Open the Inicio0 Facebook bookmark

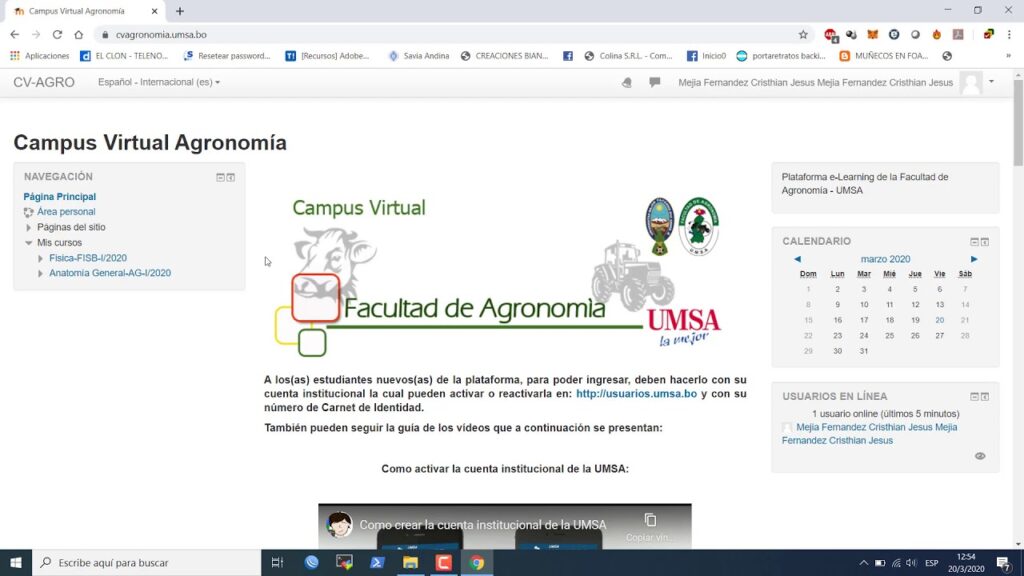pos(707,56)
